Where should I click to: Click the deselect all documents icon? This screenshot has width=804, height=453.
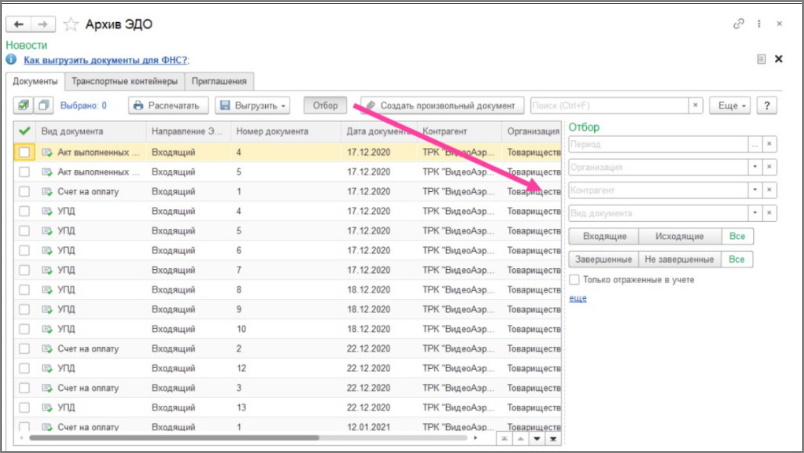(44, 105)
